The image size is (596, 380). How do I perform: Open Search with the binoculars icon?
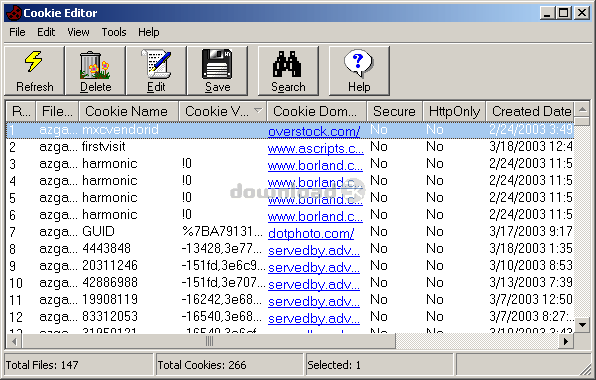[x=287, y=64]
